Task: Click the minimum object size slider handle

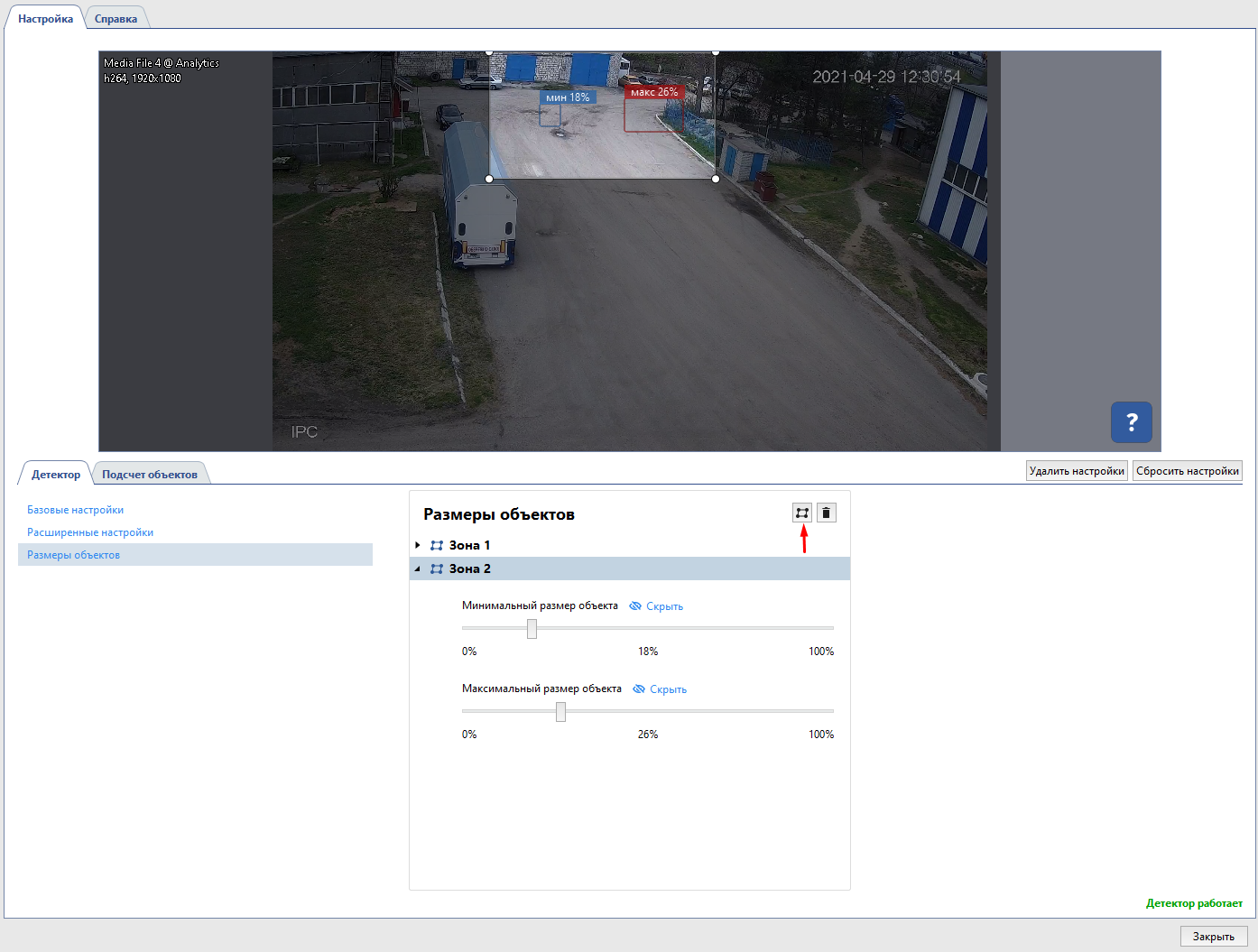Action: [532, 628]
